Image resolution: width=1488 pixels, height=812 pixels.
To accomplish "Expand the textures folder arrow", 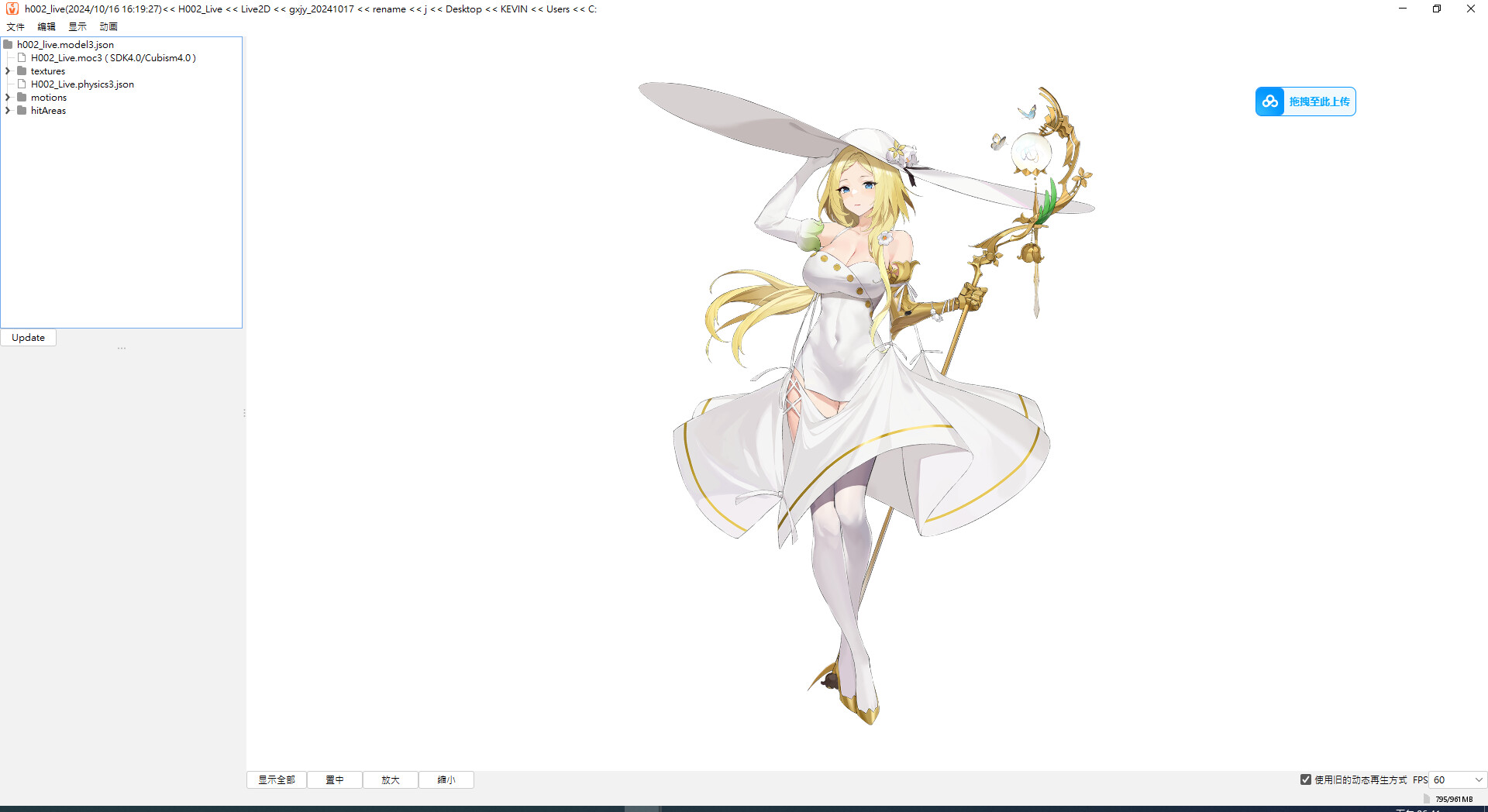I will click(x=8, y=71).
